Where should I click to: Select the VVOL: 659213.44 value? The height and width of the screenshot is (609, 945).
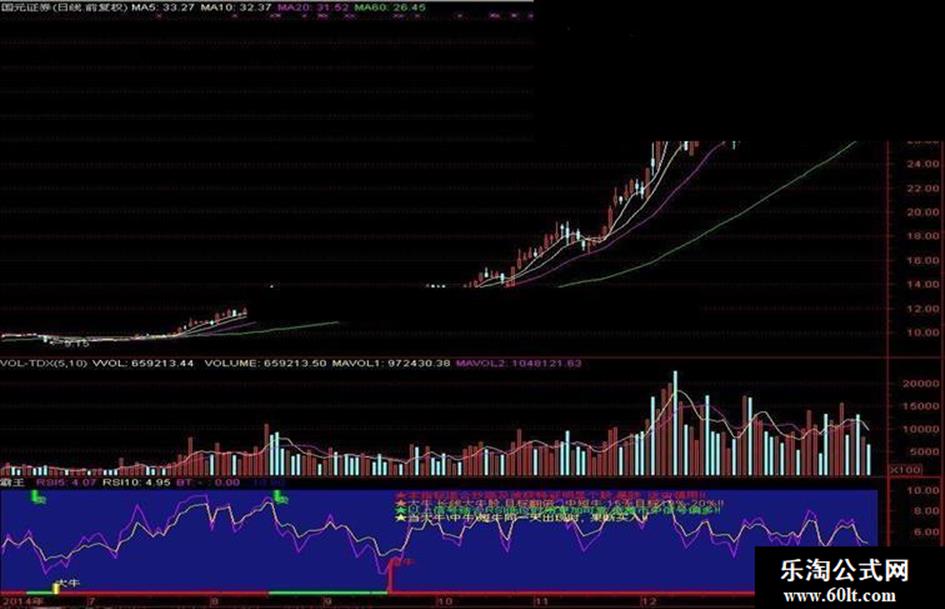[x=143, y=363]
